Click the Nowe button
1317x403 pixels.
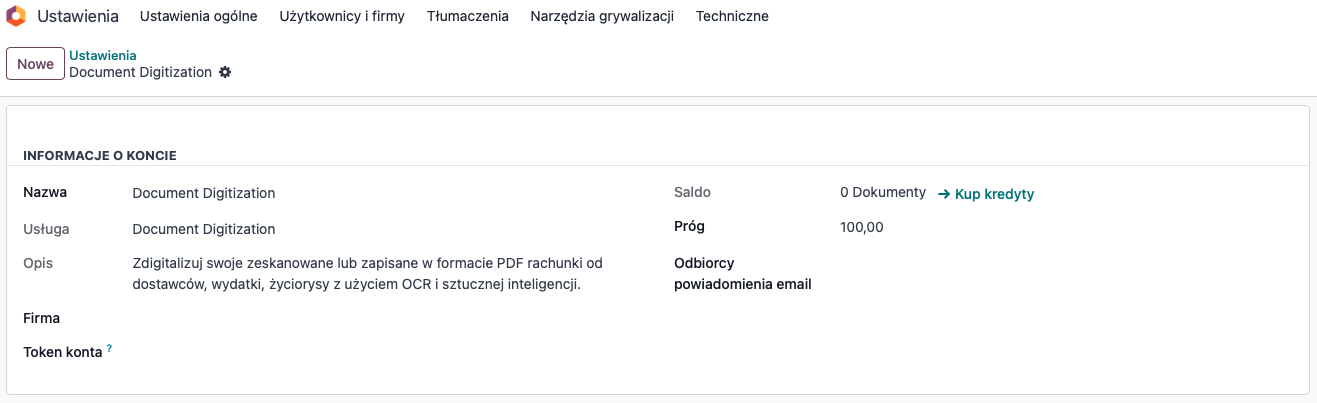[35, 64]
